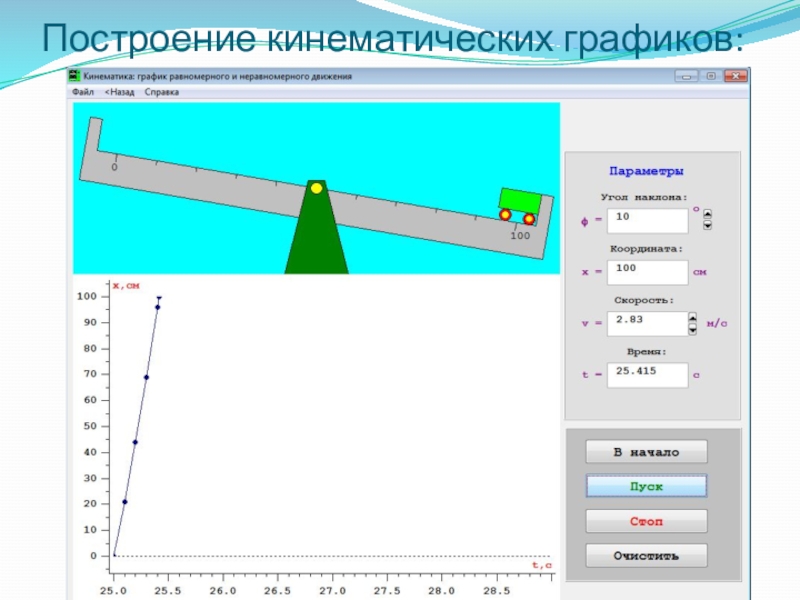Maximize the Кинематика window
Image resolution: width=800 pixels, height=600 pixels.
(x=711, y=76)
